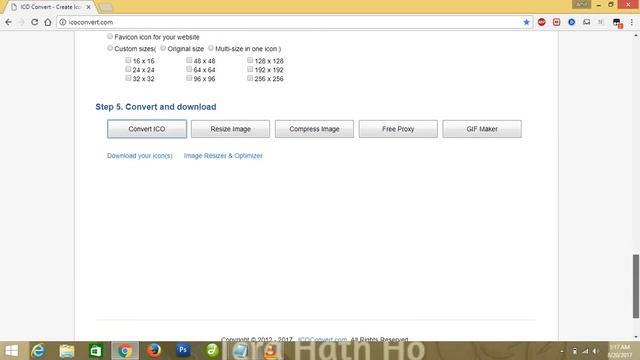The width and height of the screenshot is (640, 360).
Task: Switch to Chrome in the taskbar
Action: click(125, 351)
